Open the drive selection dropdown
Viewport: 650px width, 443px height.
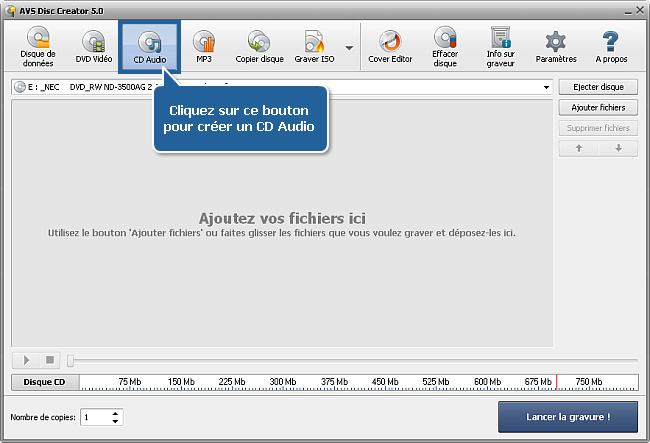pos(546,87)
